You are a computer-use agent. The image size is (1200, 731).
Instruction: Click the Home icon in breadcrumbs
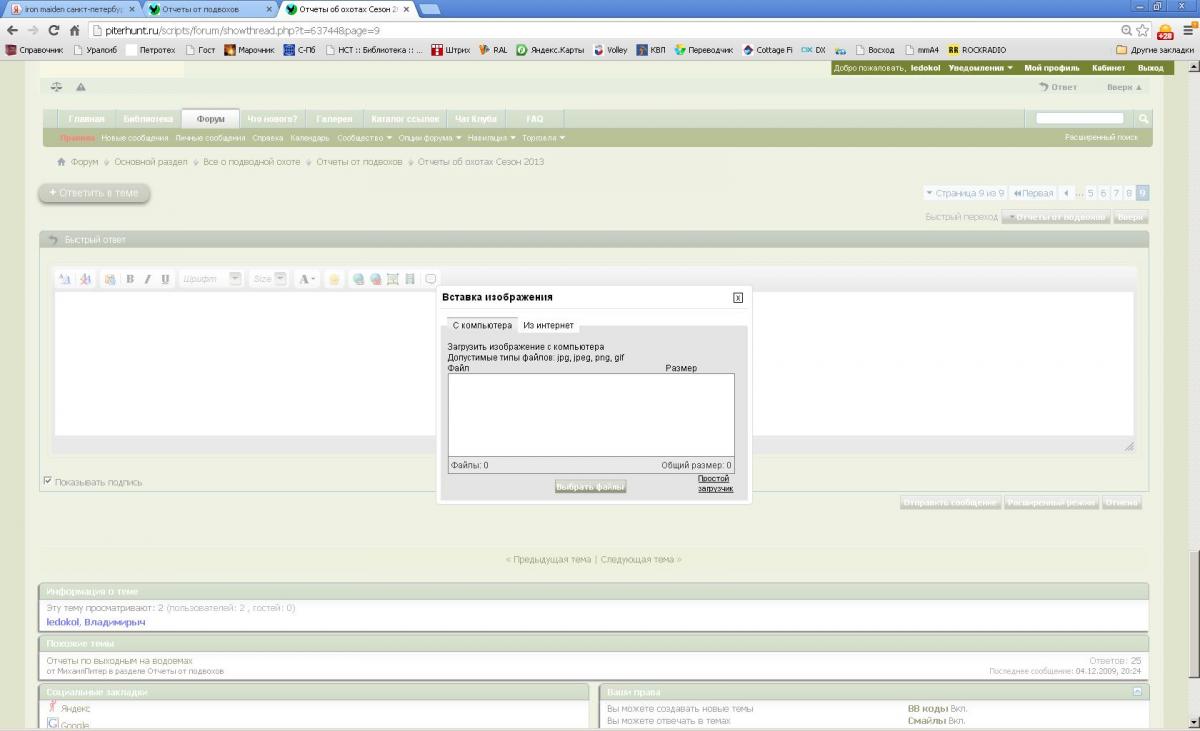coord(61,162)
